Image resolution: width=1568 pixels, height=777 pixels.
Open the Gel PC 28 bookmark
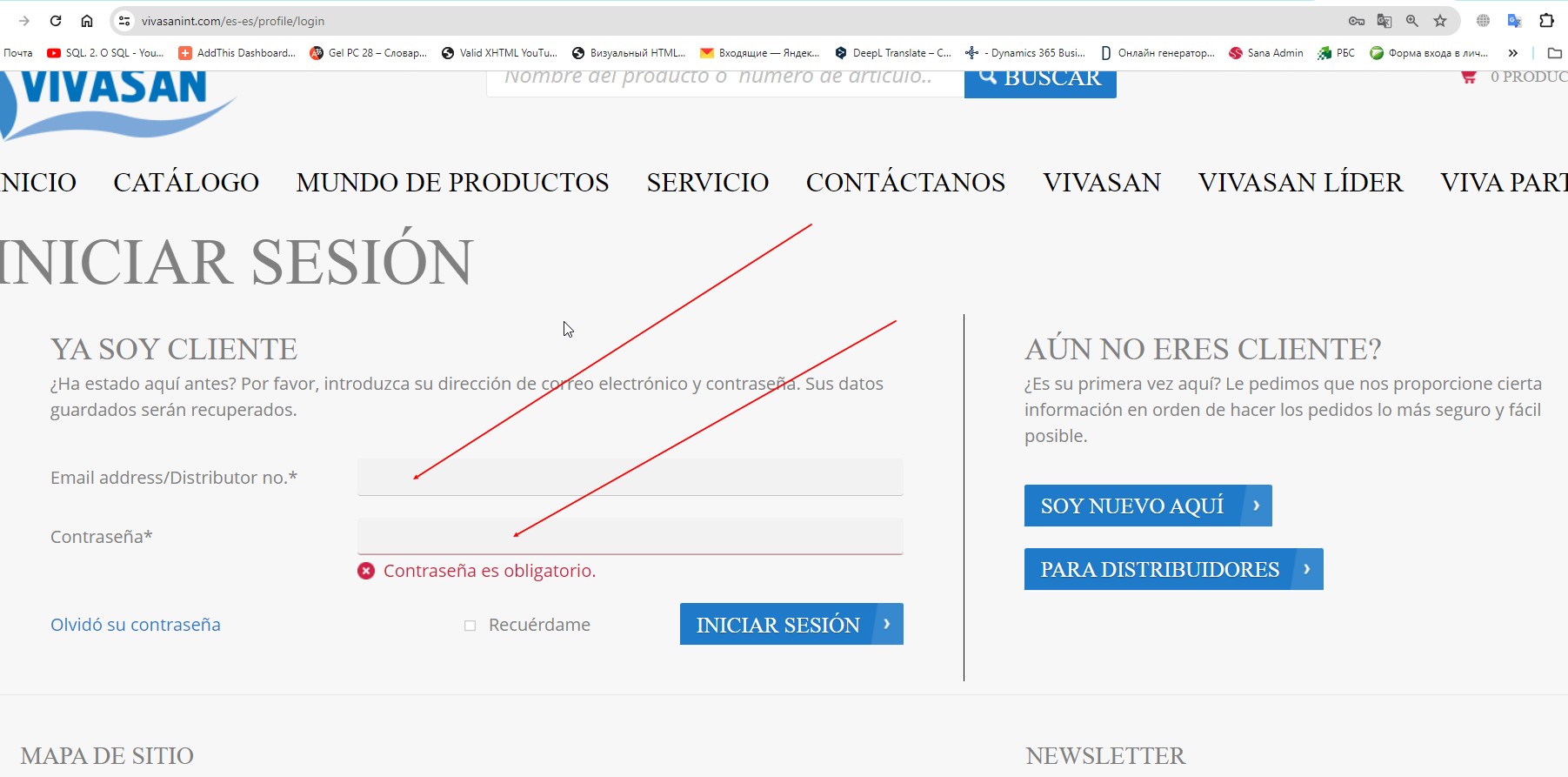369,53
